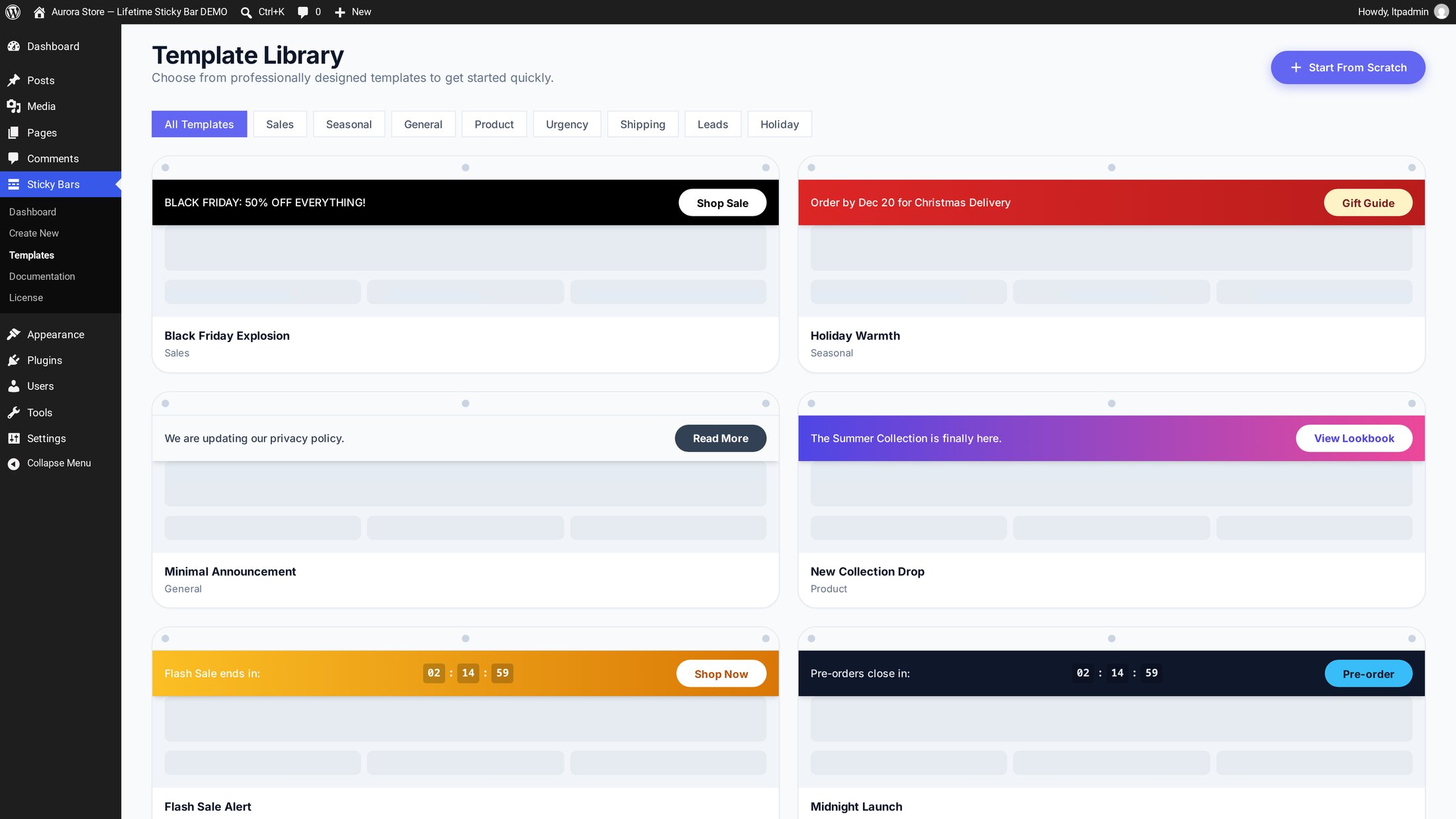
Task: Click Shop Sale in Black Friday preview
Action: (722, 202)
